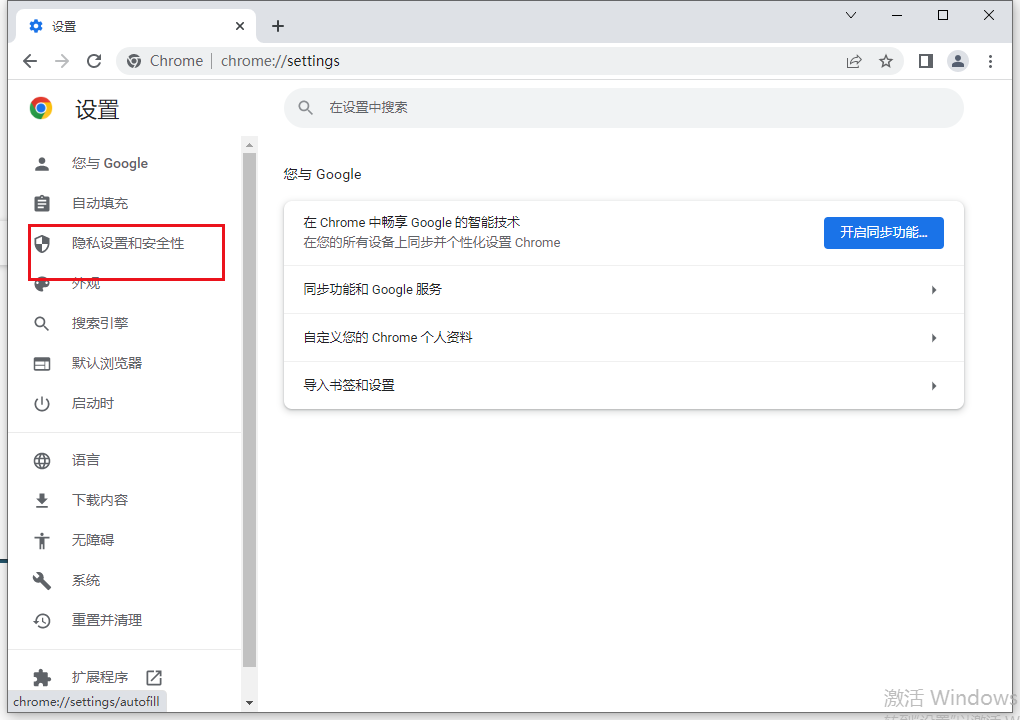
Task: Click the 下载内容 download icon
Action: click(42, 500)
